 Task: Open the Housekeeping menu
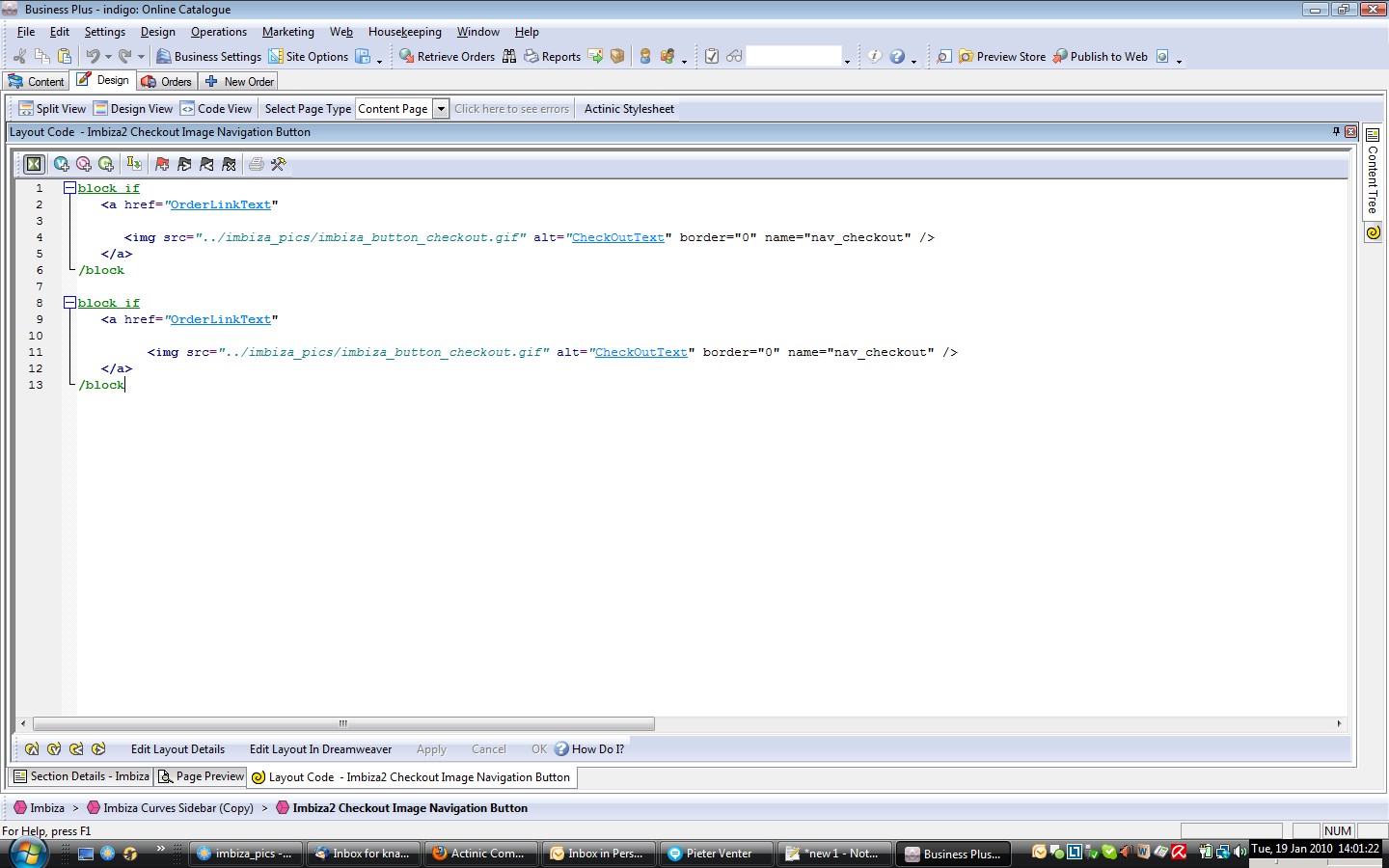point(404,32)
